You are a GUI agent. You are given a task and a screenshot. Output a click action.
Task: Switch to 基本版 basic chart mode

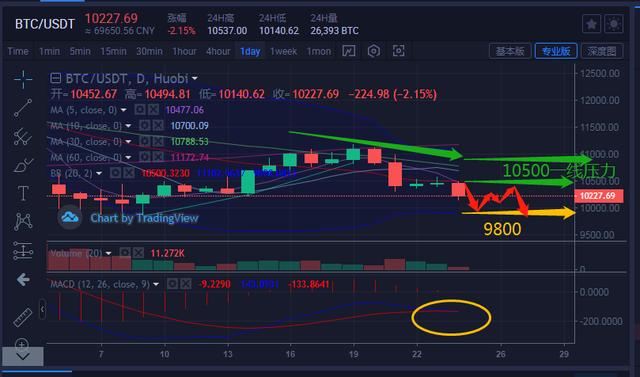[x=510, y=51]
